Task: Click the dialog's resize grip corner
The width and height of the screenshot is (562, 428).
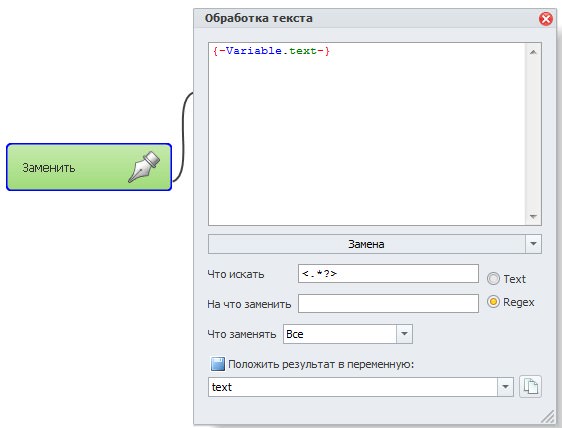Action: tap(548, 417)
